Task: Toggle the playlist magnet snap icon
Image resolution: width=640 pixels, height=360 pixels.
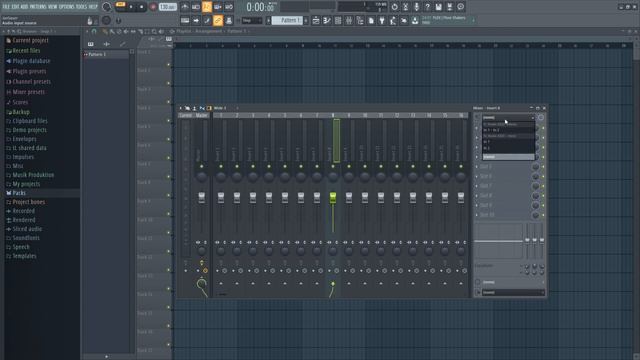Action: coord(94,31)
